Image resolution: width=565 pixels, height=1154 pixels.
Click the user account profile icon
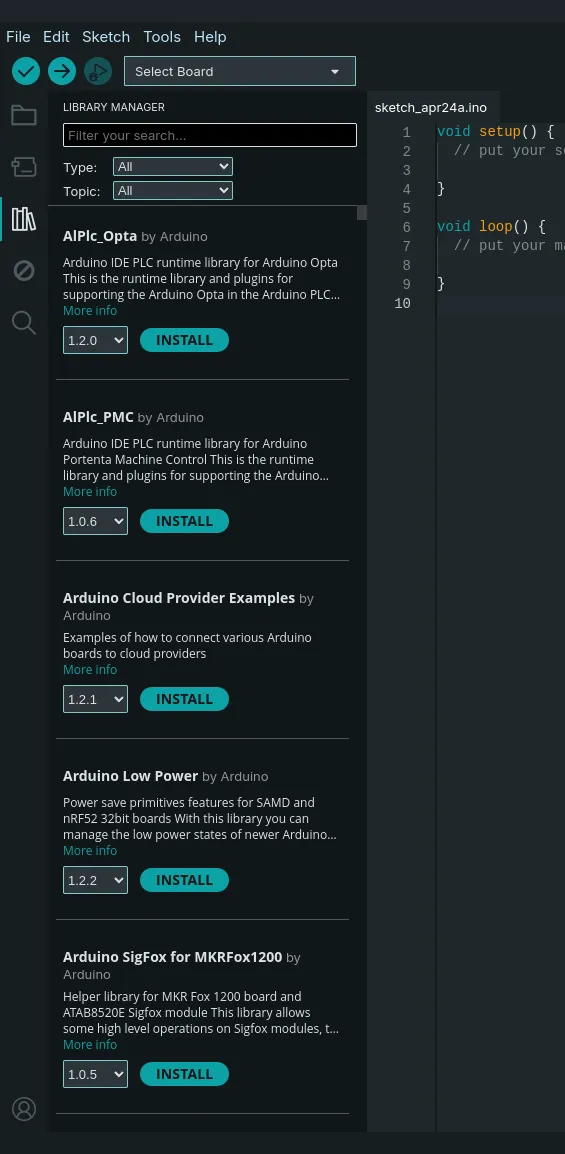(24, 1109)
